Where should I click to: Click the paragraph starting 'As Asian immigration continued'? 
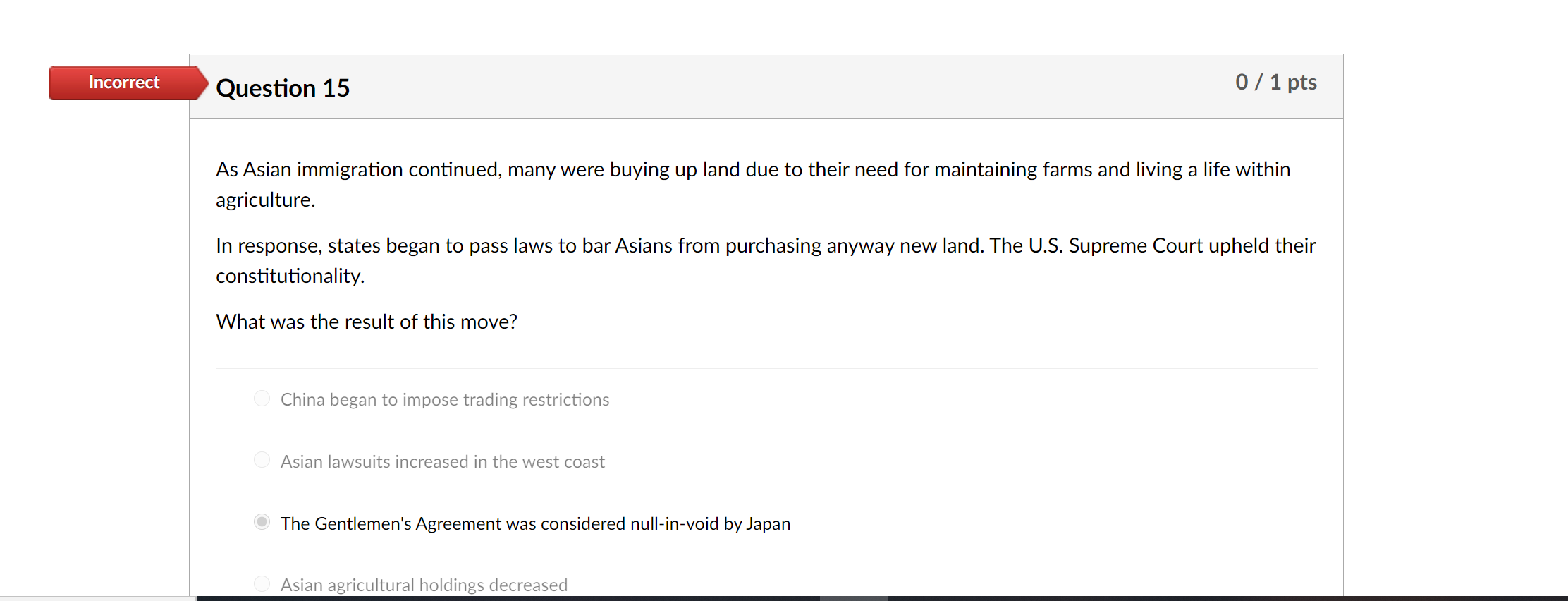click(x=753, y=184)
